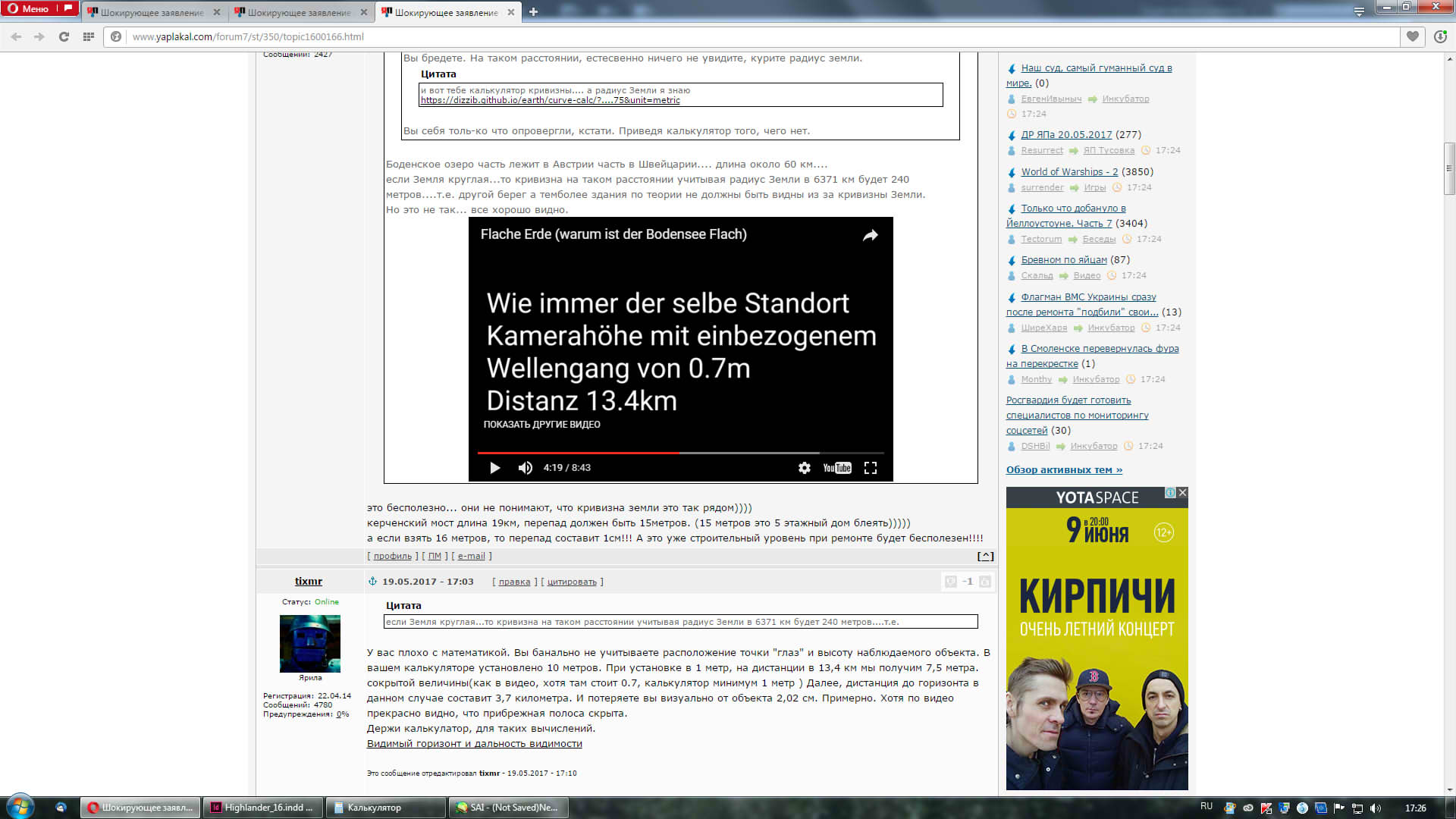Open the Кирпичи concert ad banner
Screen dimensions: 1456x819
pyautogui.click(x=1097, y=639)
